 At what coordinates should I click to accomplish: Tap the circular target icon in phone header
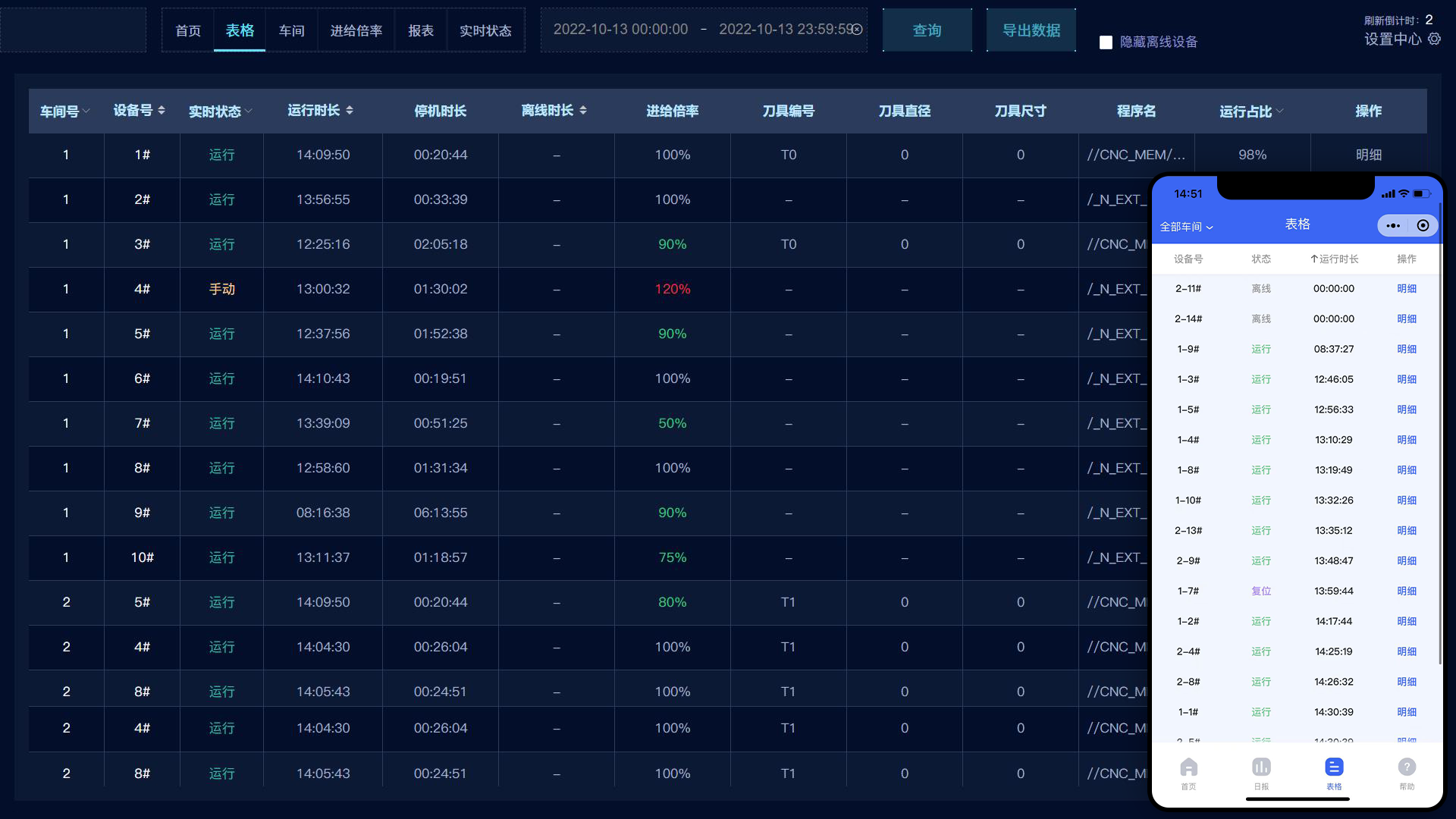click(x=1423, y=225)
